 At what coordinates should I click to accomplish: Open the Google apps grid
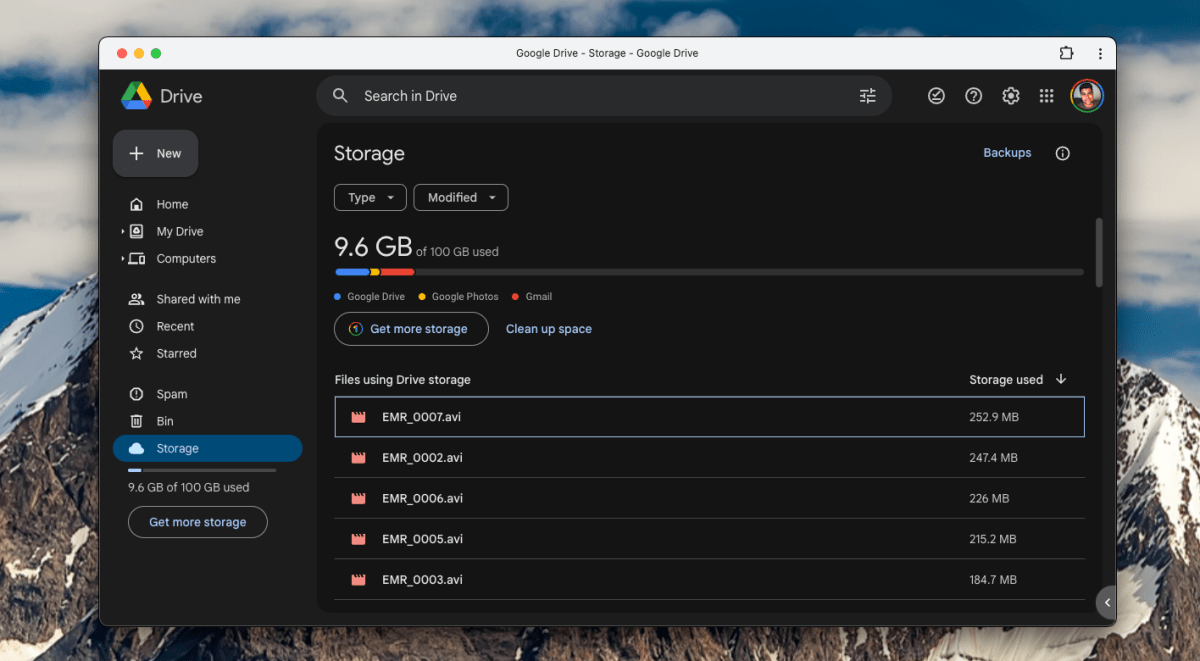point(1046,95)
